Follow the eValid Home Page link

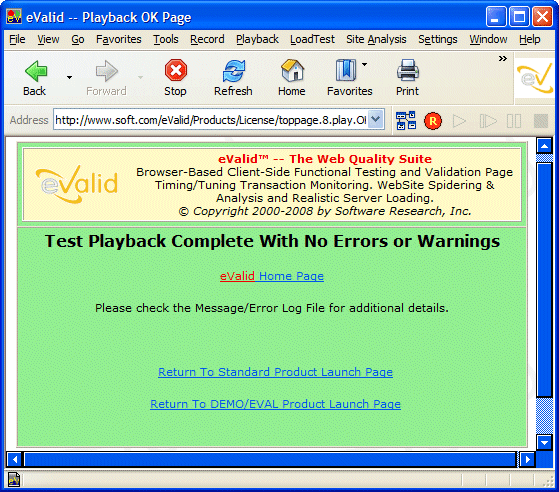(272, 276)
